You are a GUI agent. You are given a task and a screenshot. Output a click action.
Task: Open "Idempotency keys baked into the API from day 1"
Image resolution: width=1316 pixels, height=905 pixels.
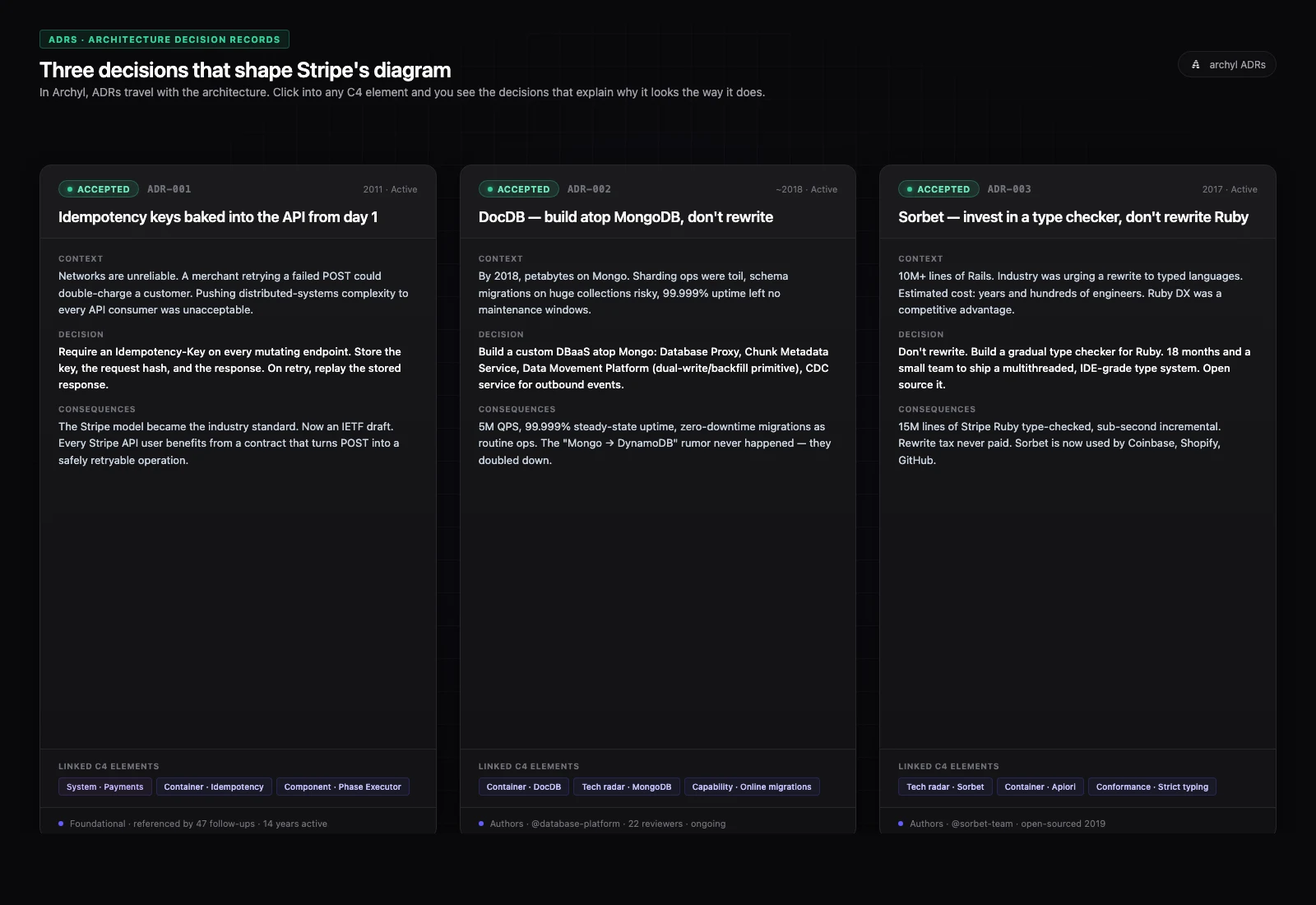[x=218, y=217]
